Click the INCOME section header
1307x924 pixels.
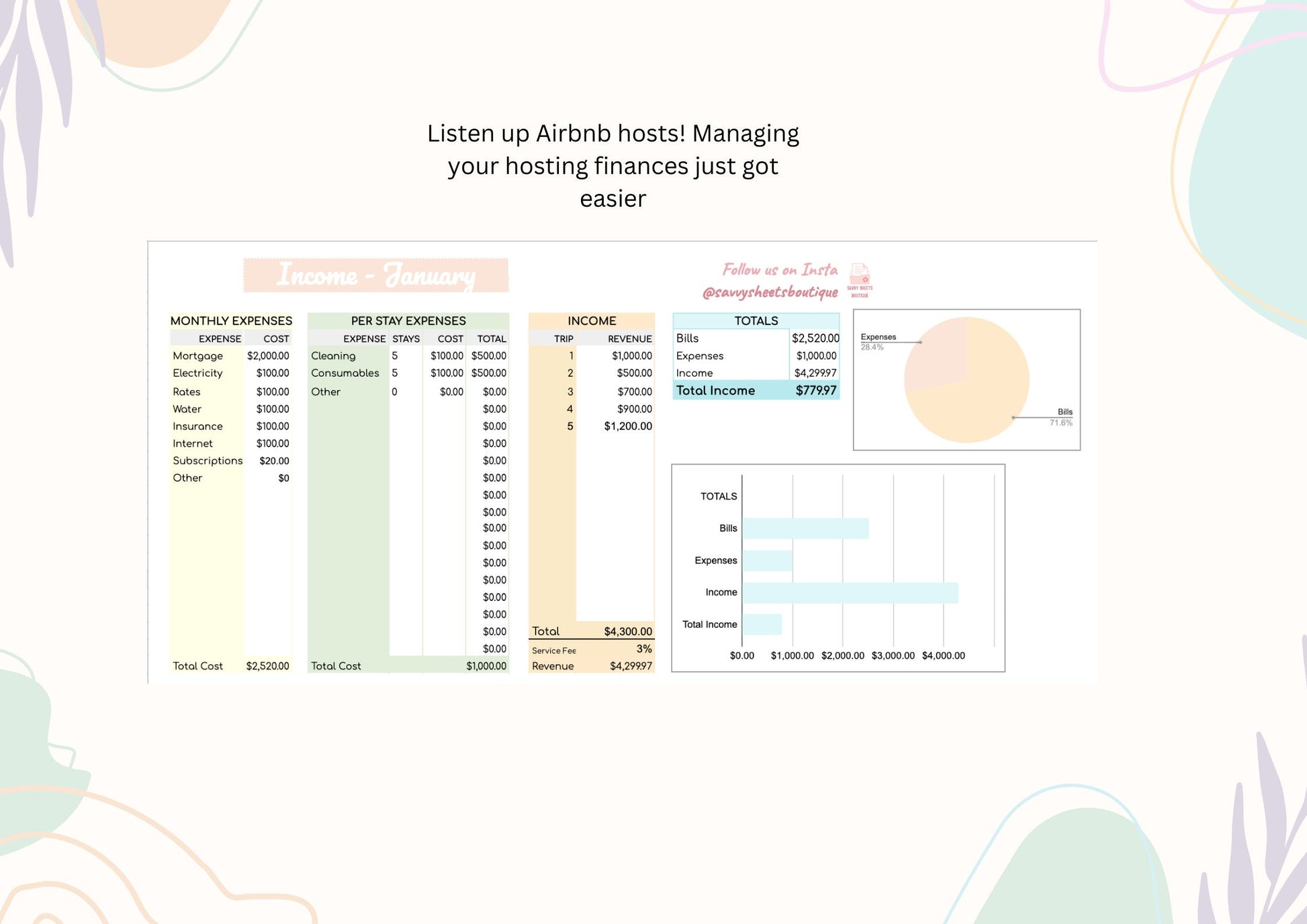pyautogui.click(x=591, y=321)
